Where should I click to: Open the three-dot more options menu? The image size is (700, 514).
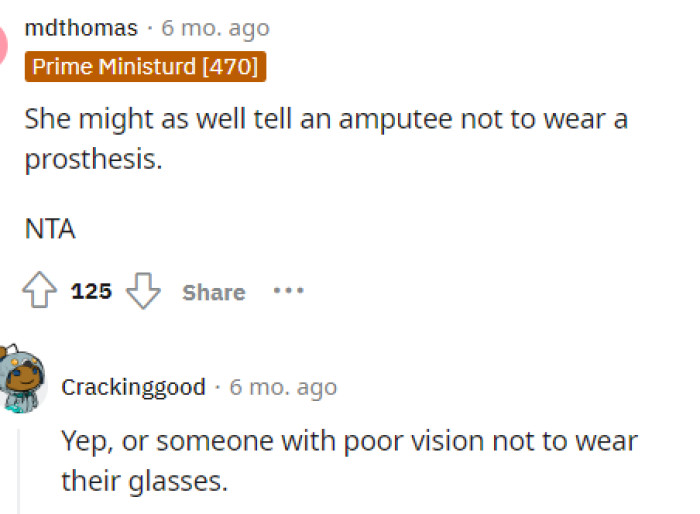pos(288,292)
